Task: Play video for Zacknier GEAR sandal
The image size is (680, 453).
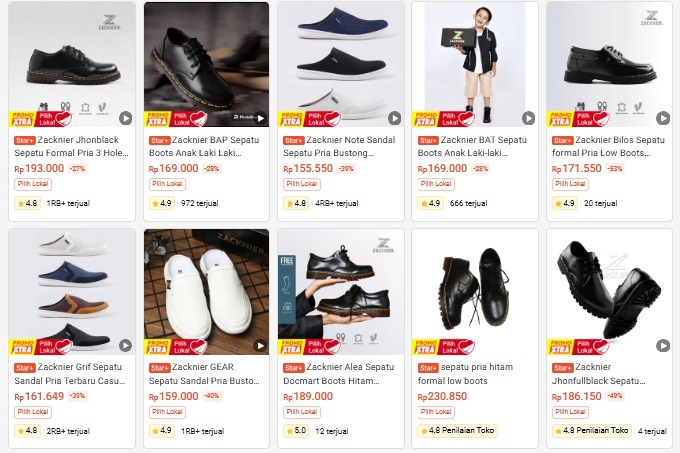Action: pyautogui.click(x=260, y=345)
